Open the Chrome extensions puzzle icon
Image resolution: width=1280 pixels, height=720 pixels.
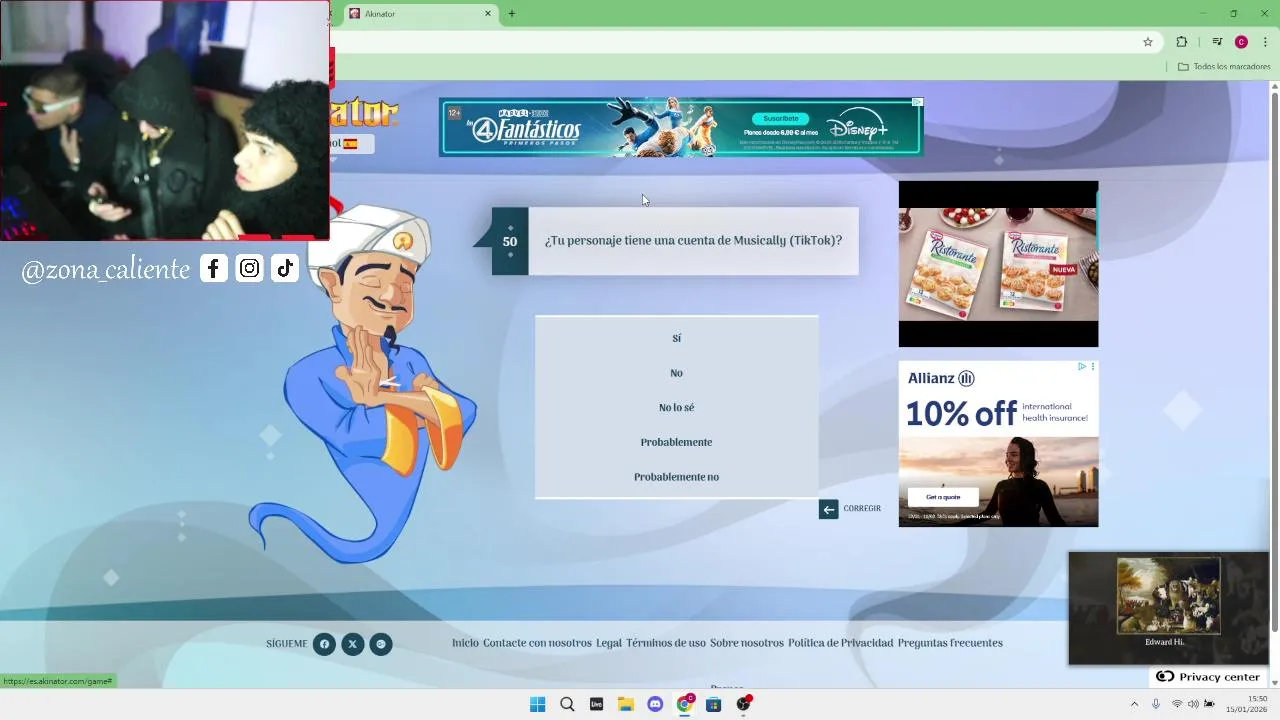point(1182,42)
